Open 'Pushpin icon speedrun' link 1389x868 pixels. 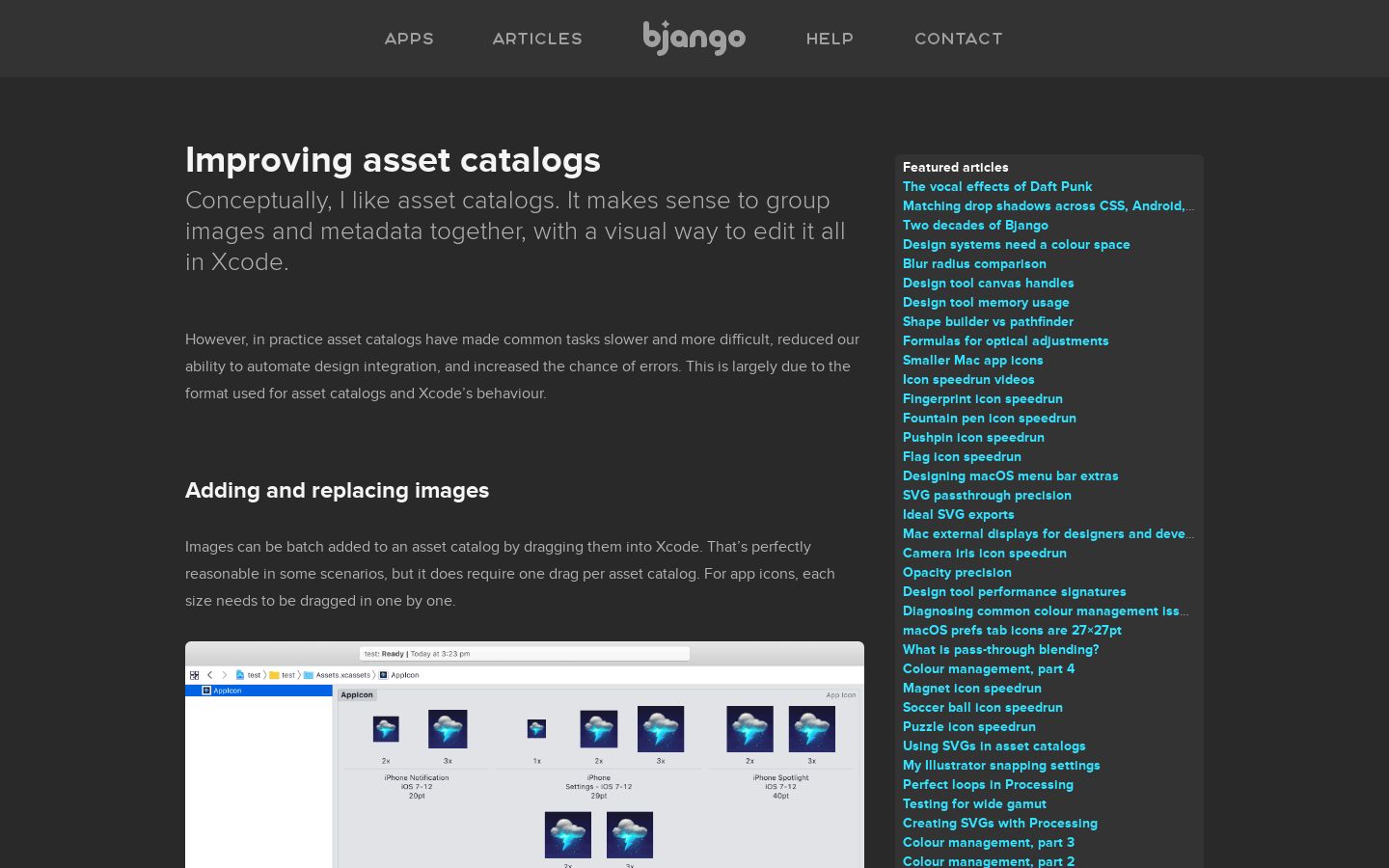coord(973,437)
